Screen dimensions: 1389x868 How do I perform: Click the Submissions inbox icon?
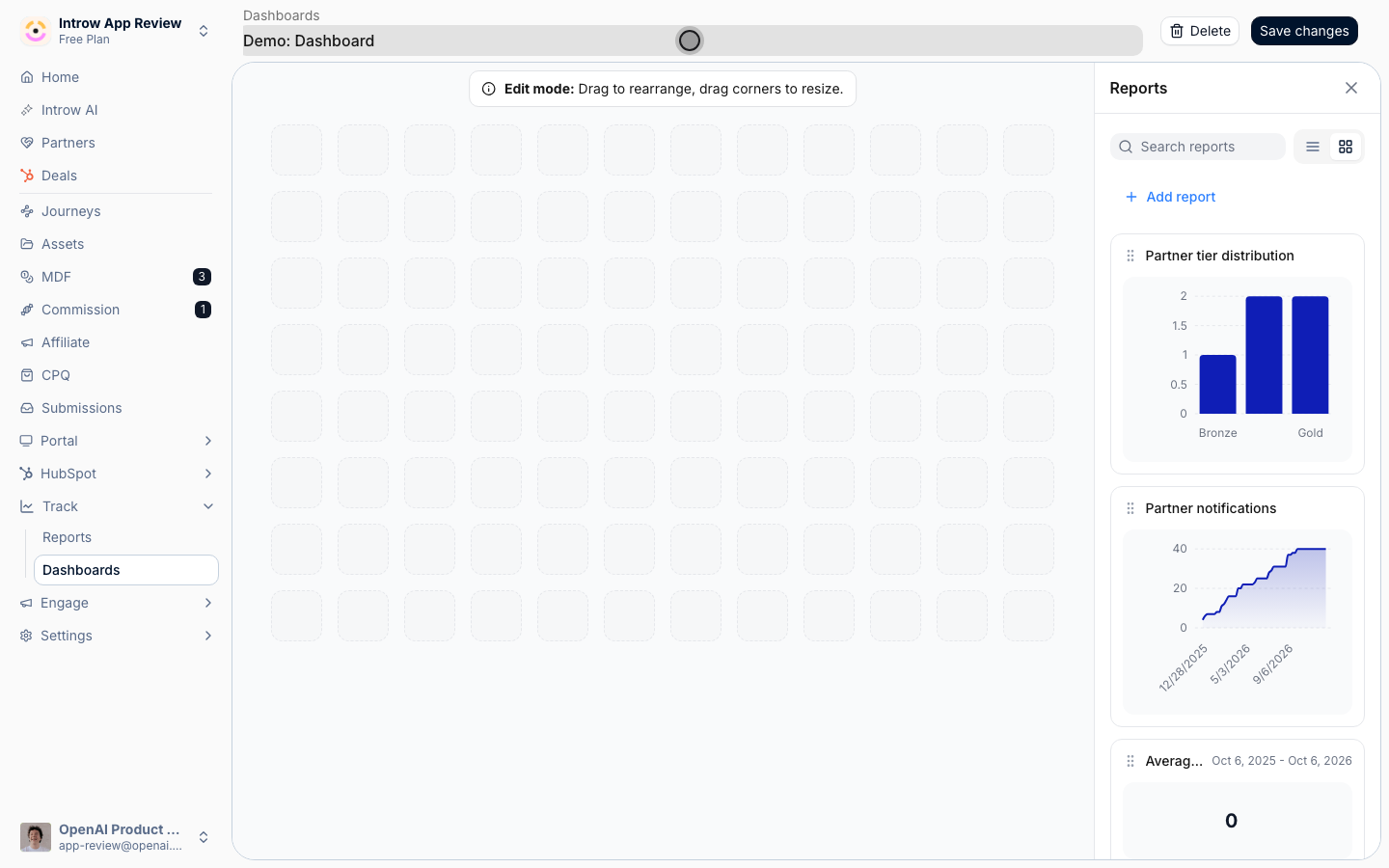(27, 408)
